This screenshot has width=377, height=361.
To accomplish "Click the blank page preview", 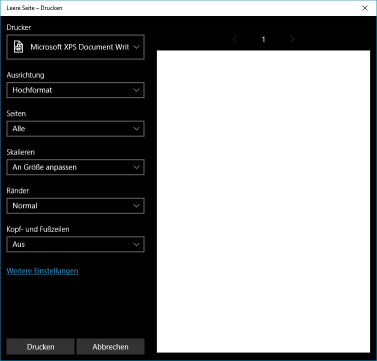I will [263, 201].
